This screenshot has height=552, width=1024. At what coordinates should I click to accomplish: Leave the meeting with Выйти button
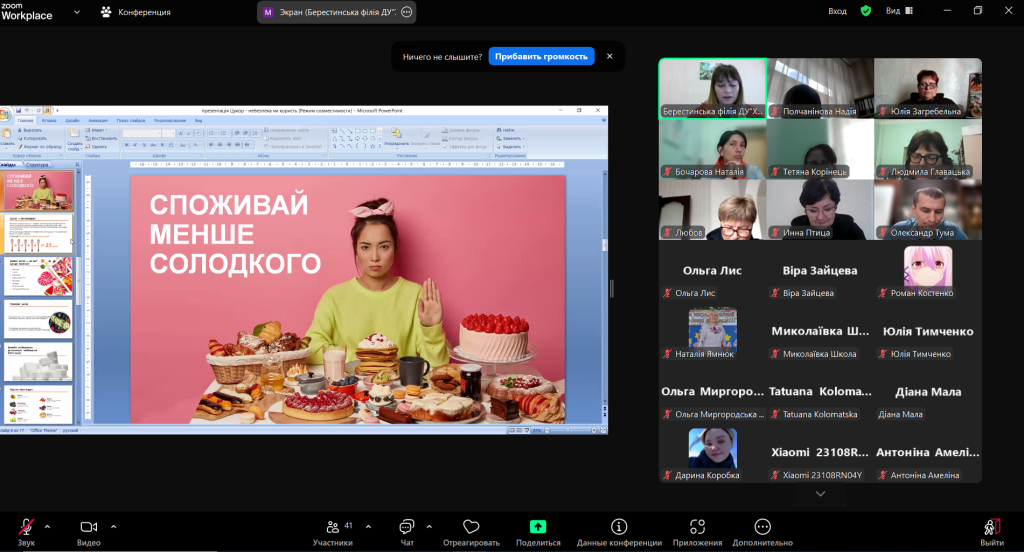point(992,532)
